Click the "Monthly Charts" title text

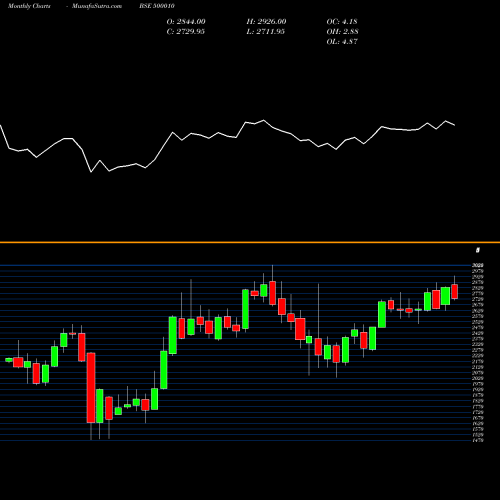click(x=29, y=6)
